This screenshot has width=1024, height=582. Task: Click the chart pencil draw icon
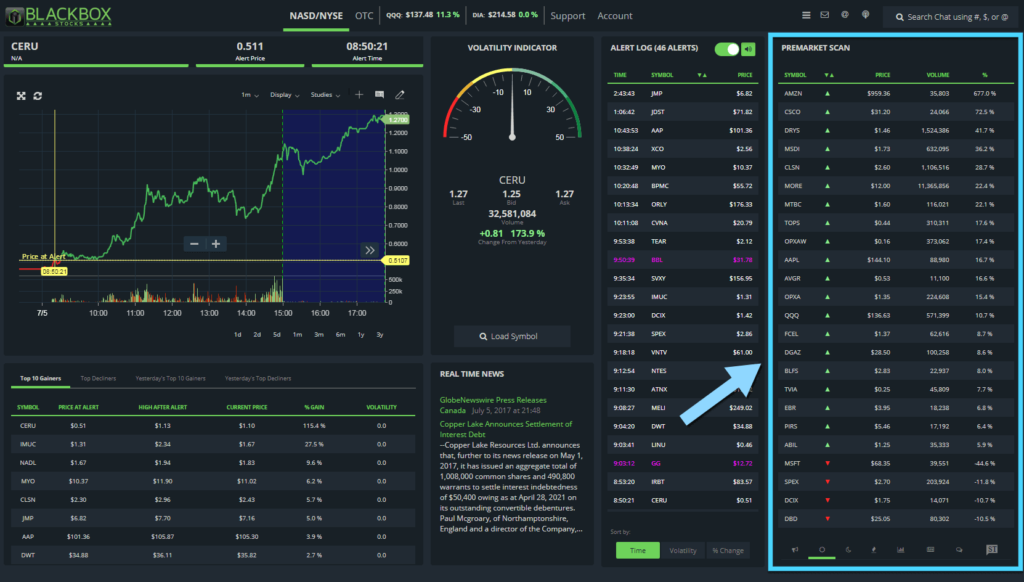point(400,95)
